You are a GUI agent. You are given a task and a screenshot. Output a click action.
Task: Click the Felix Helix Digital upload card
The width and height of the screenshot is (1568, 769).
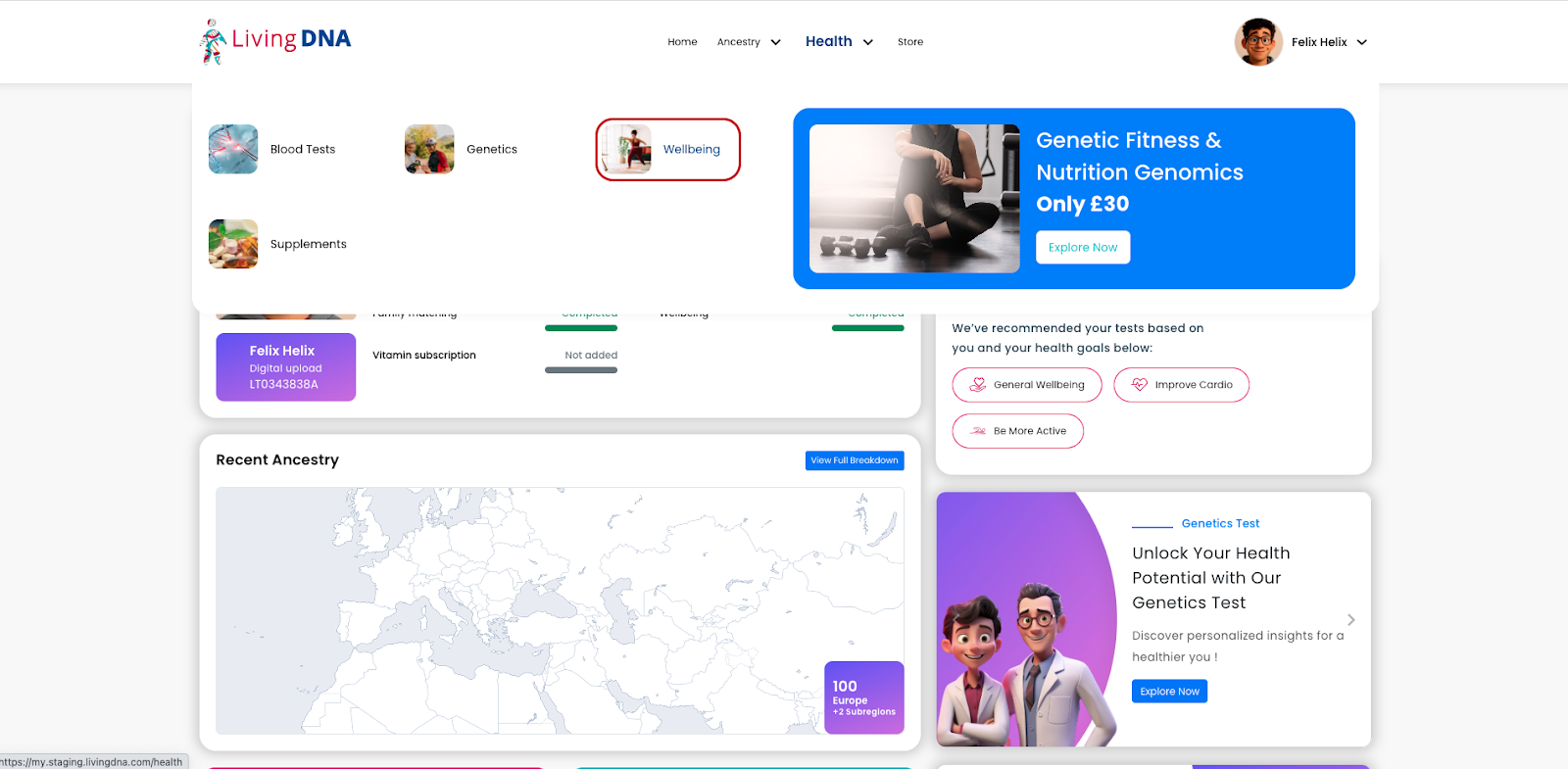(286, 367)
